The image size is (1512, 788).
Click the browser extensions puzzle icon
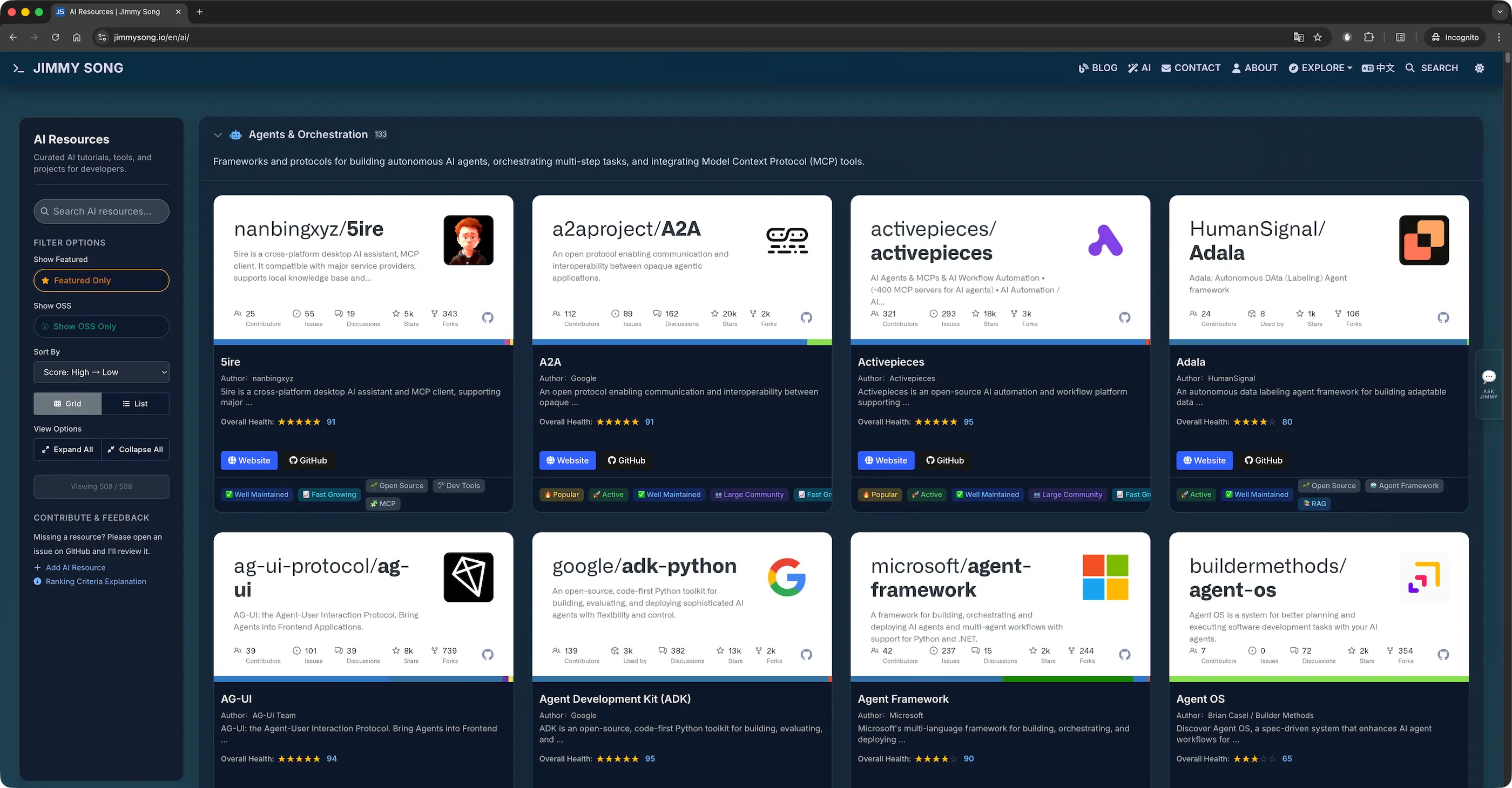(1369, 37)
